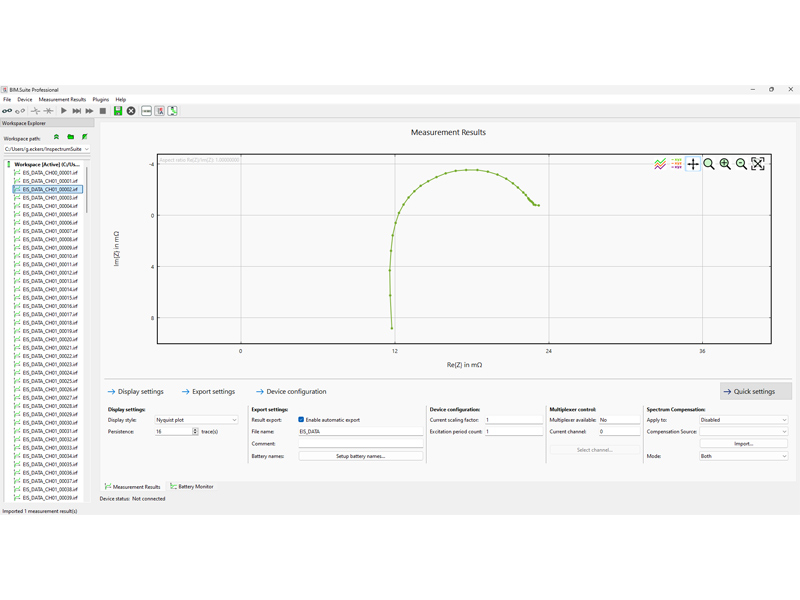Click the stop measurement square button
The height and width of the screenshot is (600, 800).
[102, 111]
